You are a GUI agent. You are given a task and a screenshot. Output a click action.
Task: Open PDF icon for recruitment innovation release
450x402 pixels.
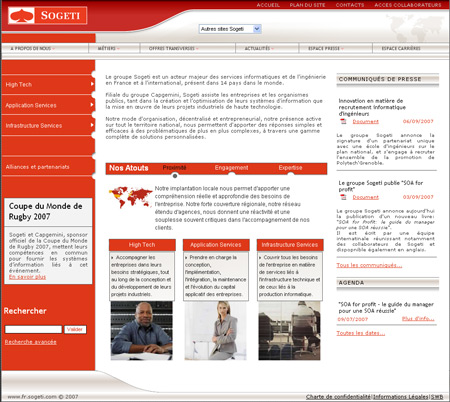pyautogui.click(x=343, y=122)
